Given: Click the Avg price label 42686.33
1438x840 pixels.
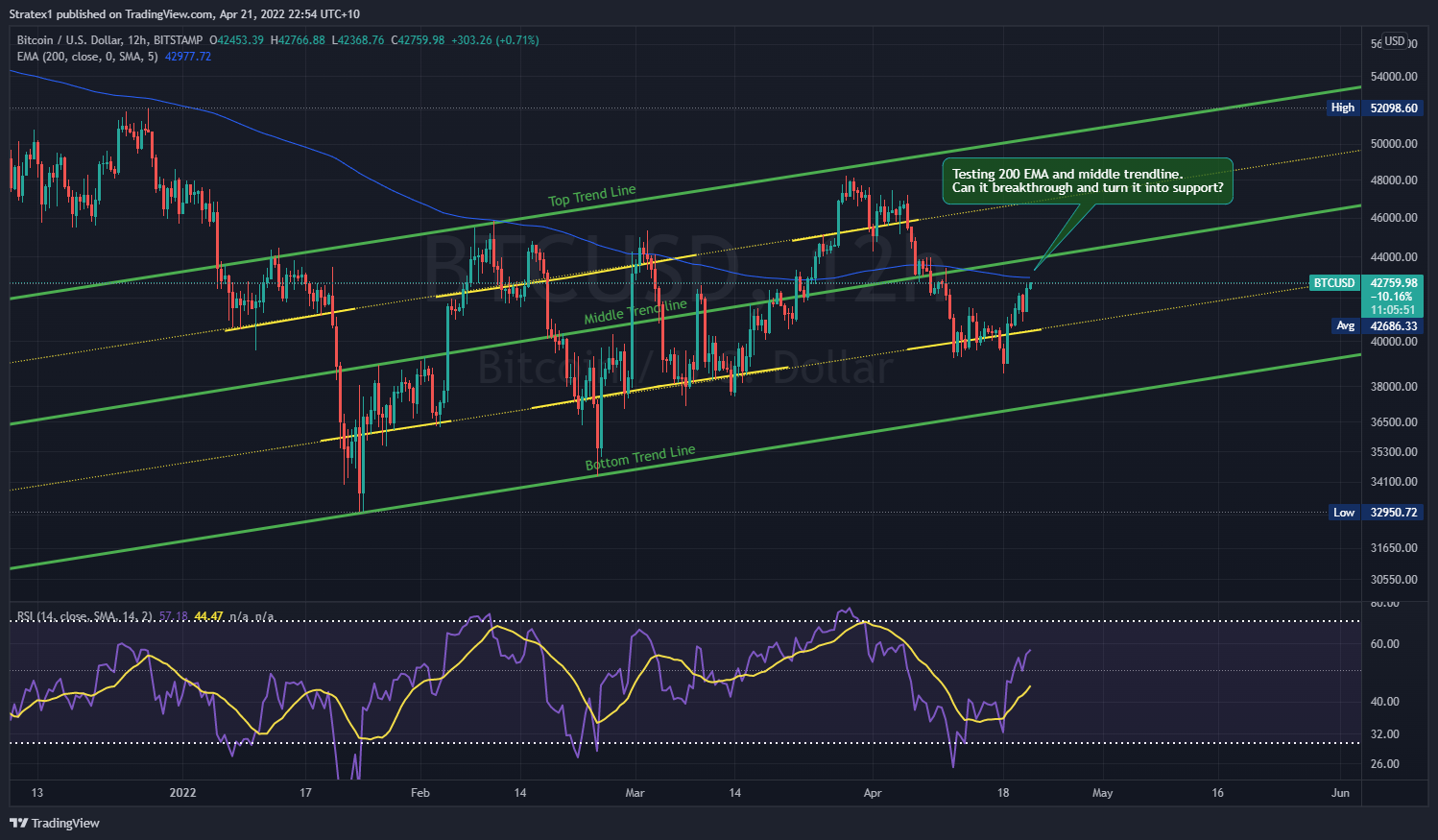Looking at the screenshot, I should click(x=1394, y=325).
